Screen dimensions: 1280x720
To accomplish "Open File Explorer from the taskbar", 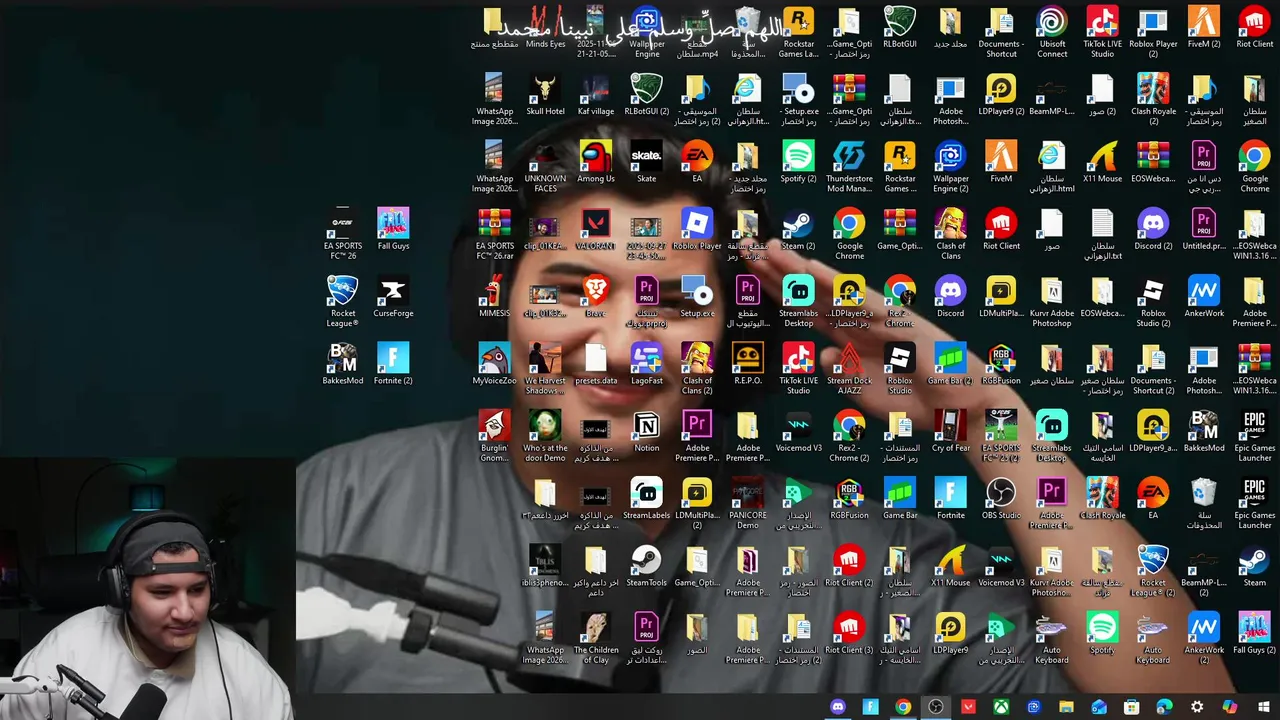I will (x=1066, y=707).
